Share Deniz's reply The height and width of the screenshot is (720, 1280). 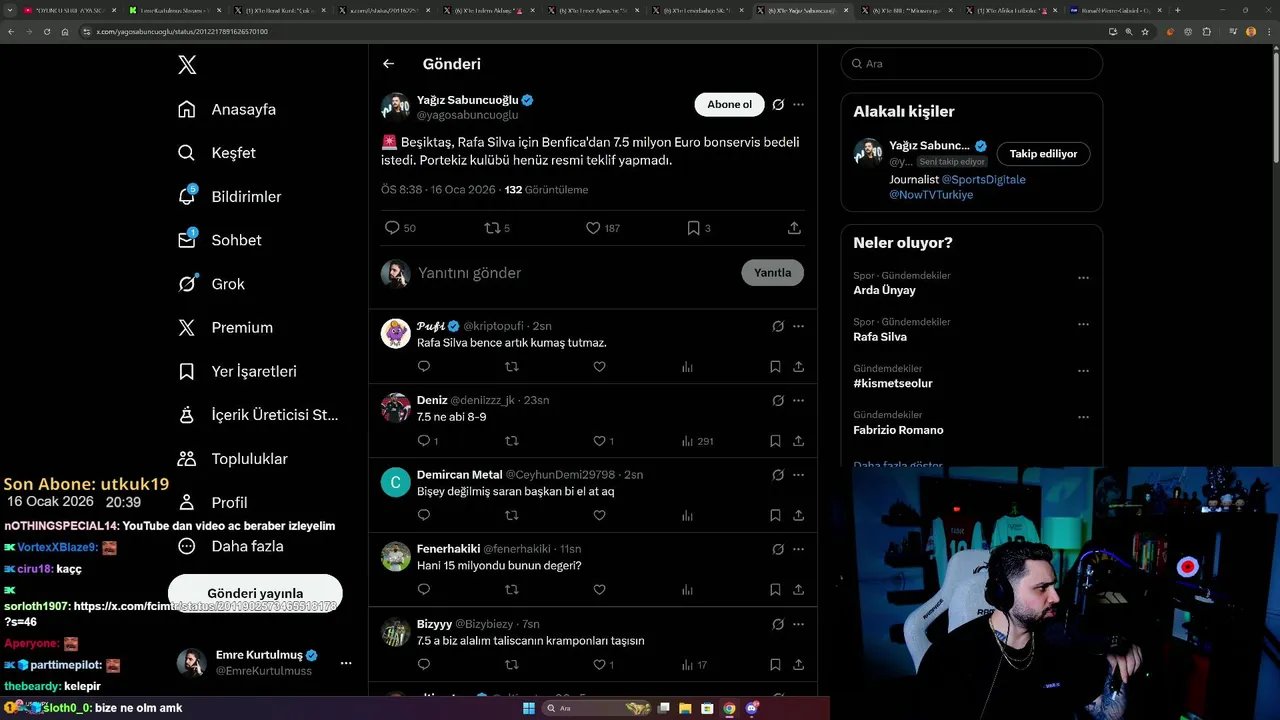[798, 441]
